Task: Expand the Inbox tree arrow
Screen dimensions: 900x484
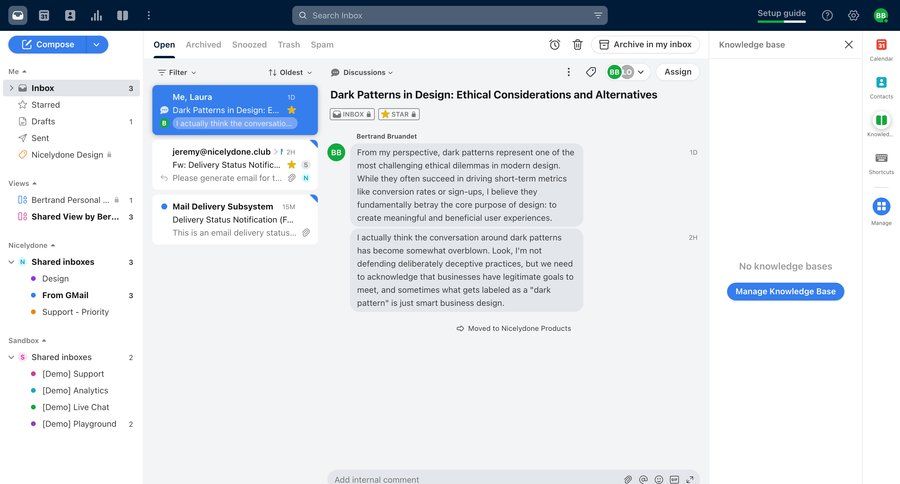Action: [11, 88]
